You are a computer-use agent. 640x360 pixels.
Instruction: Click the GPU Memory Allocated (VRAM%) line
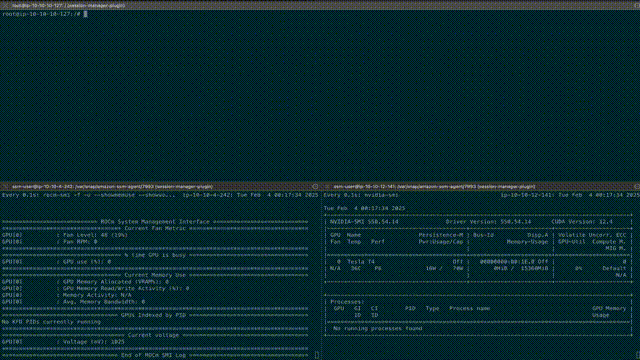coord(85,282)
